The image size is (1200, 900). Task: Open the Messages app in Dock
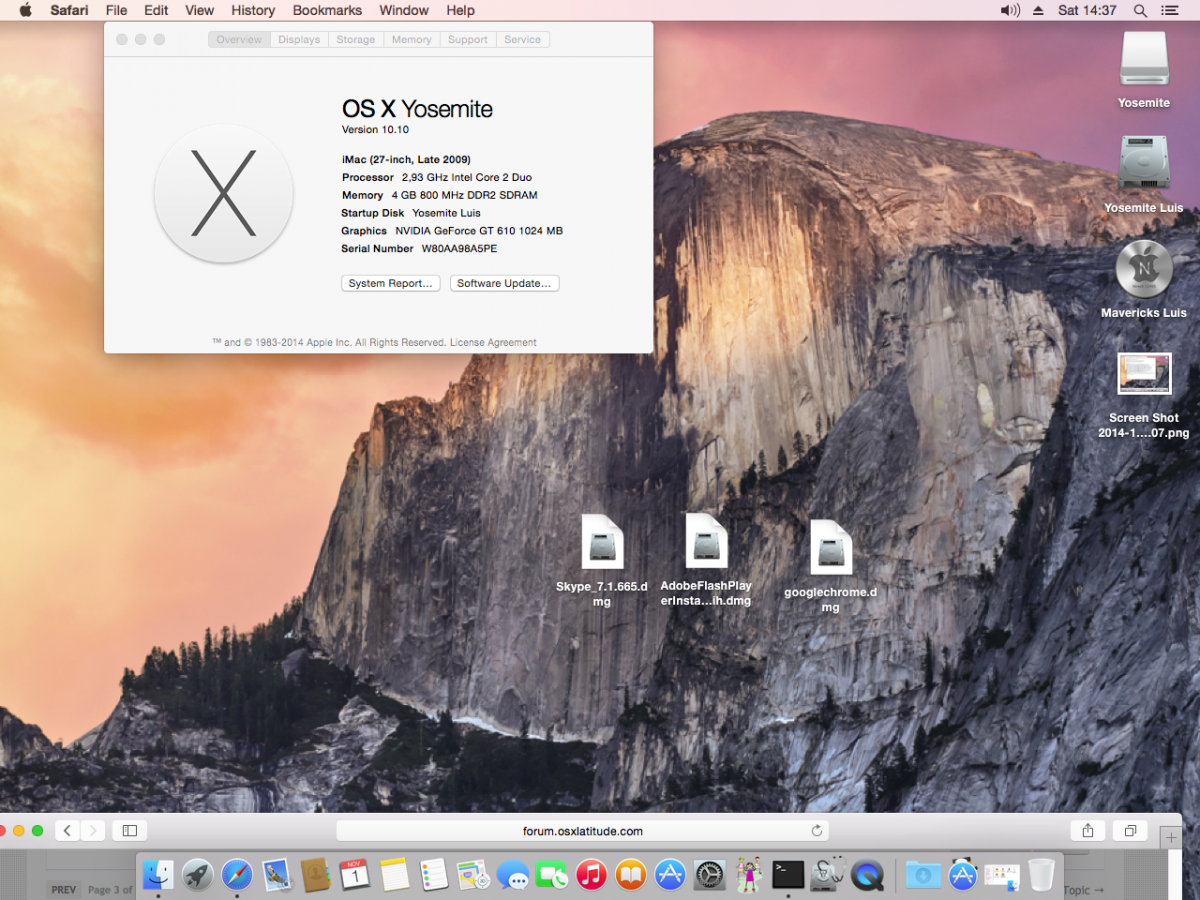coord(513,876)
